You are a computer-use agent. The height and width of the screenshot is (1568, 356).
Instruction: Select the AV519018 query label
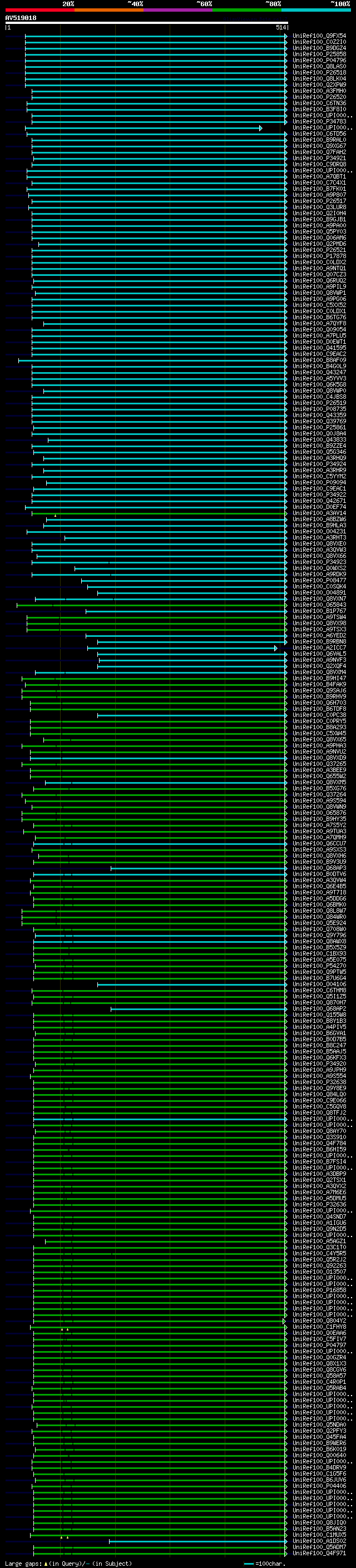(x=21, y=18)
